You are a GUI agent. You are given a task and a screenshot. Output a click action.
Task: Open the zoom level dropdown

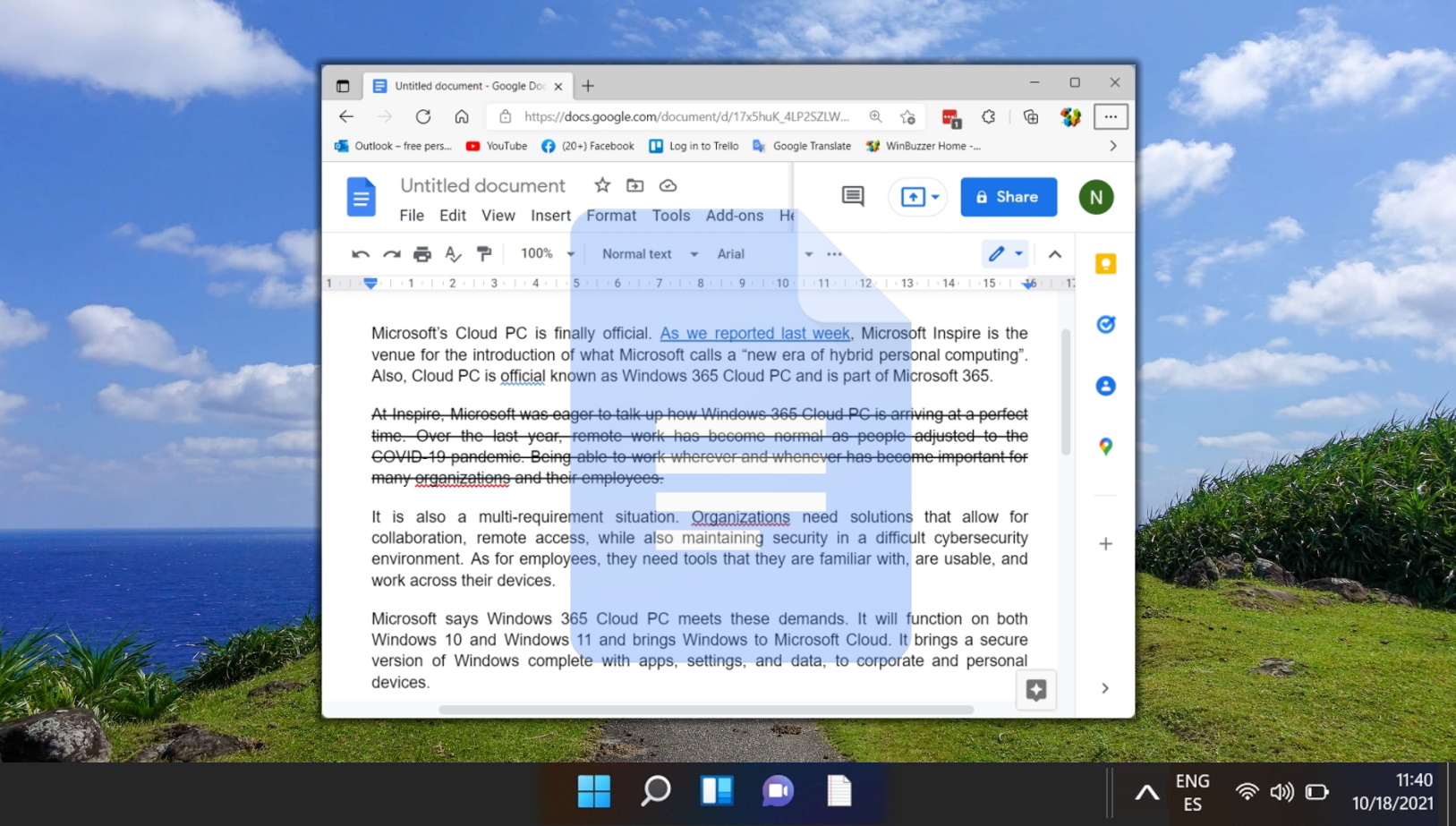(547, 254)
